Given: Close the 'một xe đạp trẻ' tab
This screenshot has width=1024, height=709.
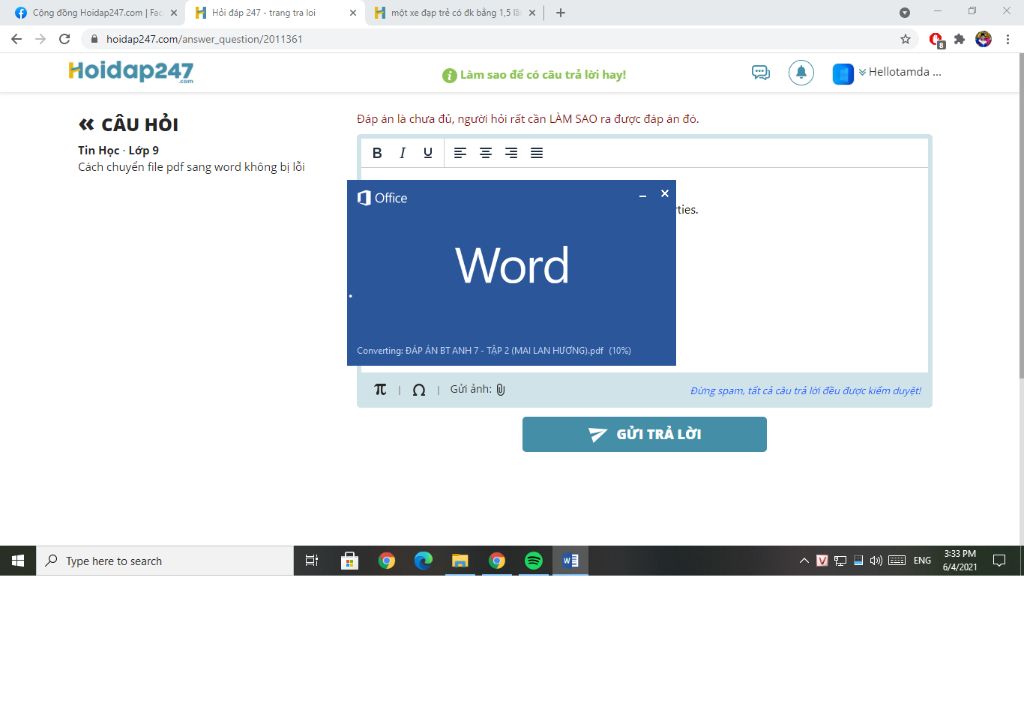Looking at the screenshot, I should pos(532,12).
